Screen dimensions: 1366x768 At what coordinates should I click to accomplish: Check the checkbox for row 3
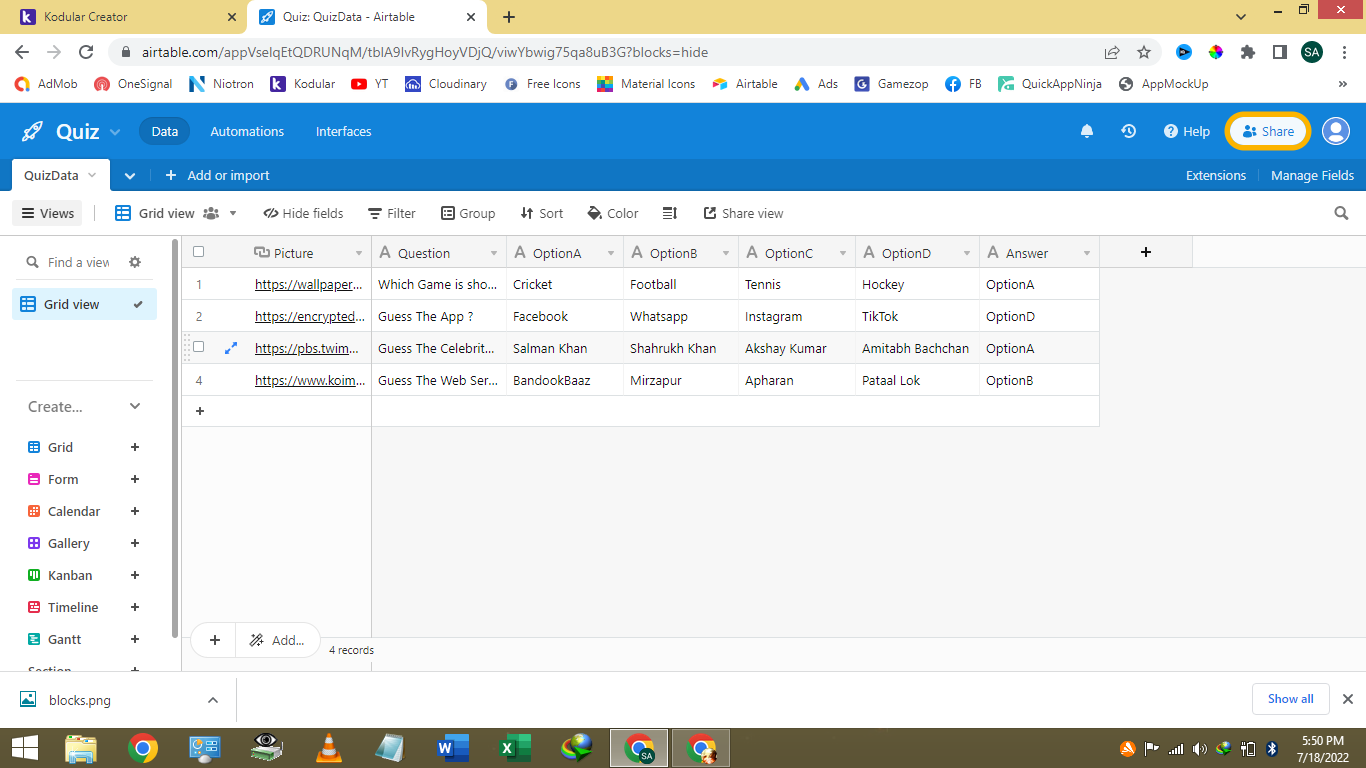click(198, 347)
